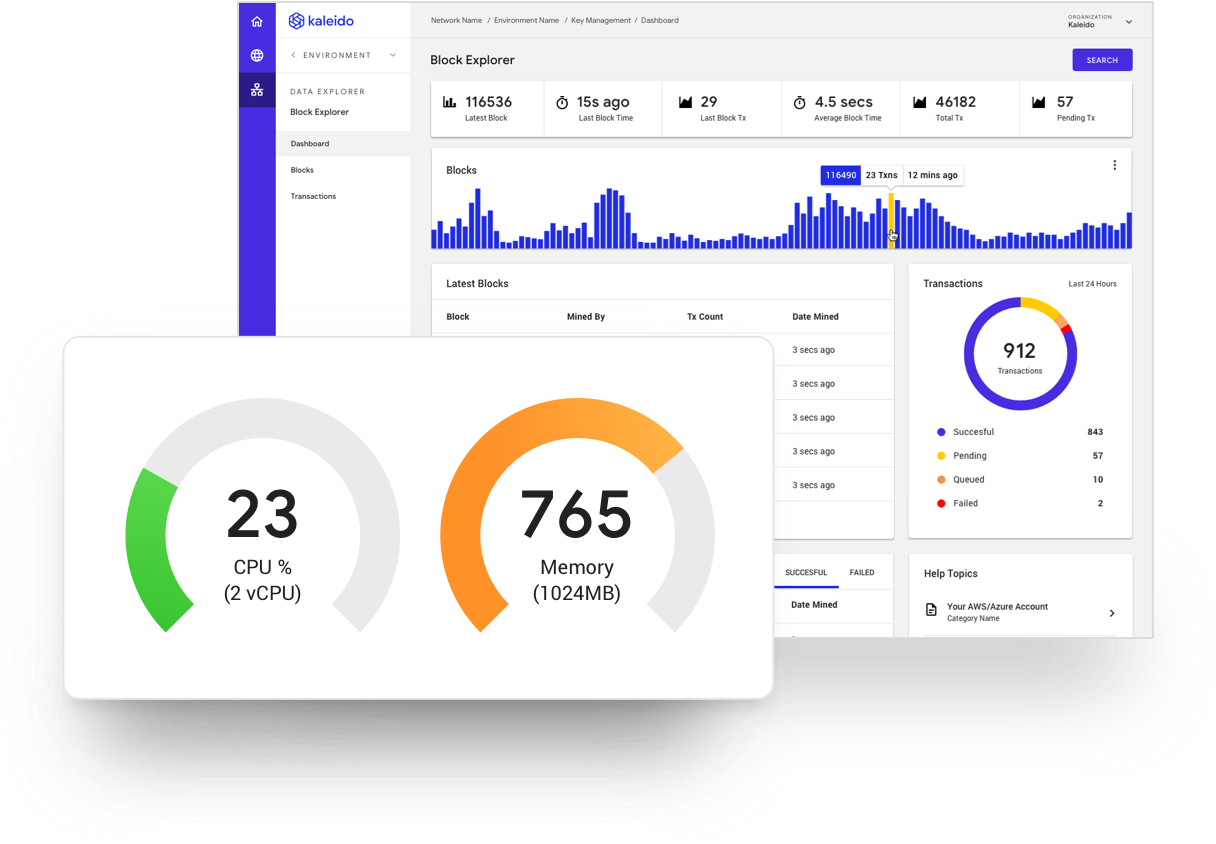Select the document icon beside AWS/Azure Account
Viewport: 1216px width, 844px height.
click(x=931, y=610)
